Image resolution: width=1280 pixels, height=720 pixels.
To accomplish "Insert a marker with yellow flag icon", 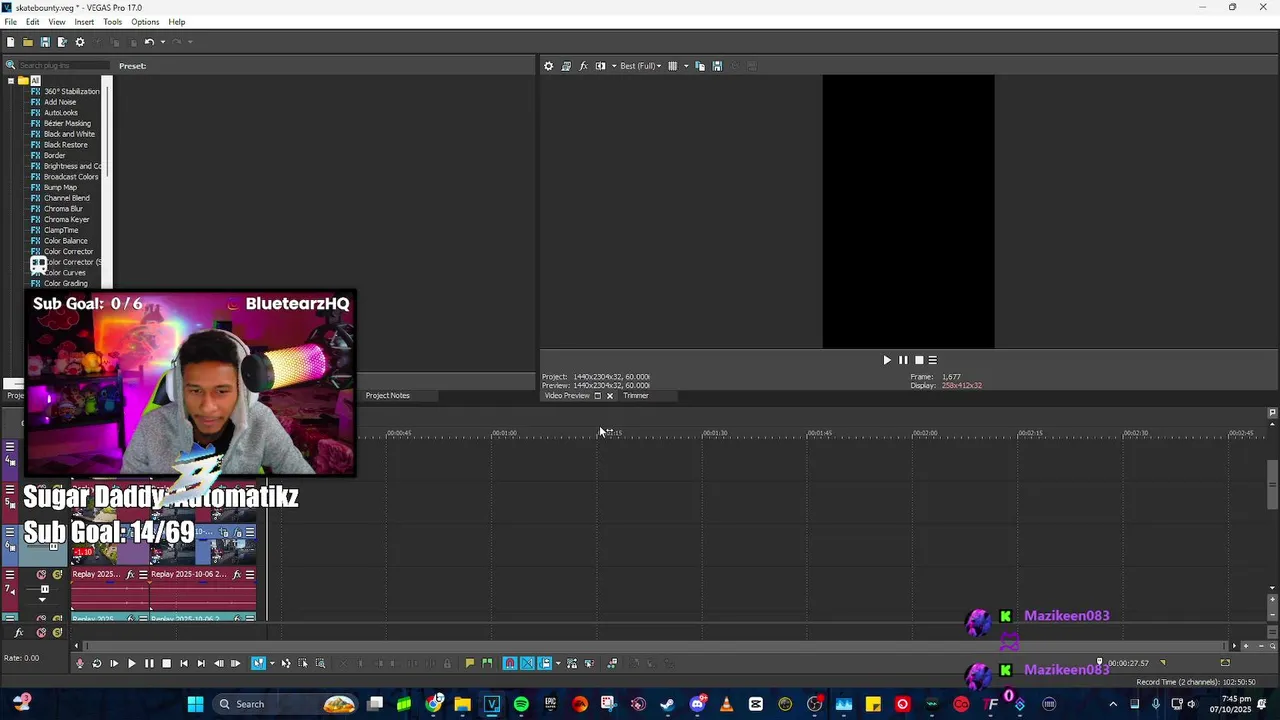I will coord(470,663).
